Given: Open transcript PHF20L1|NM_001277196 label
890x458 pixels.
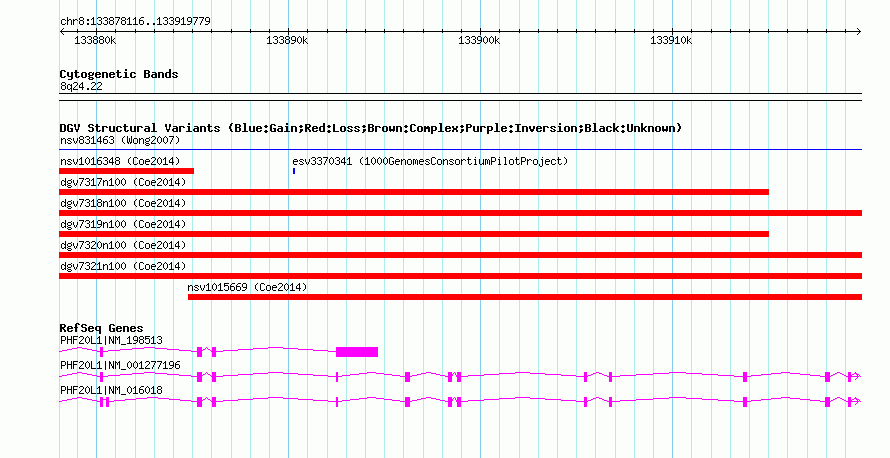Looking at the screenshot, I should [120, 365].
